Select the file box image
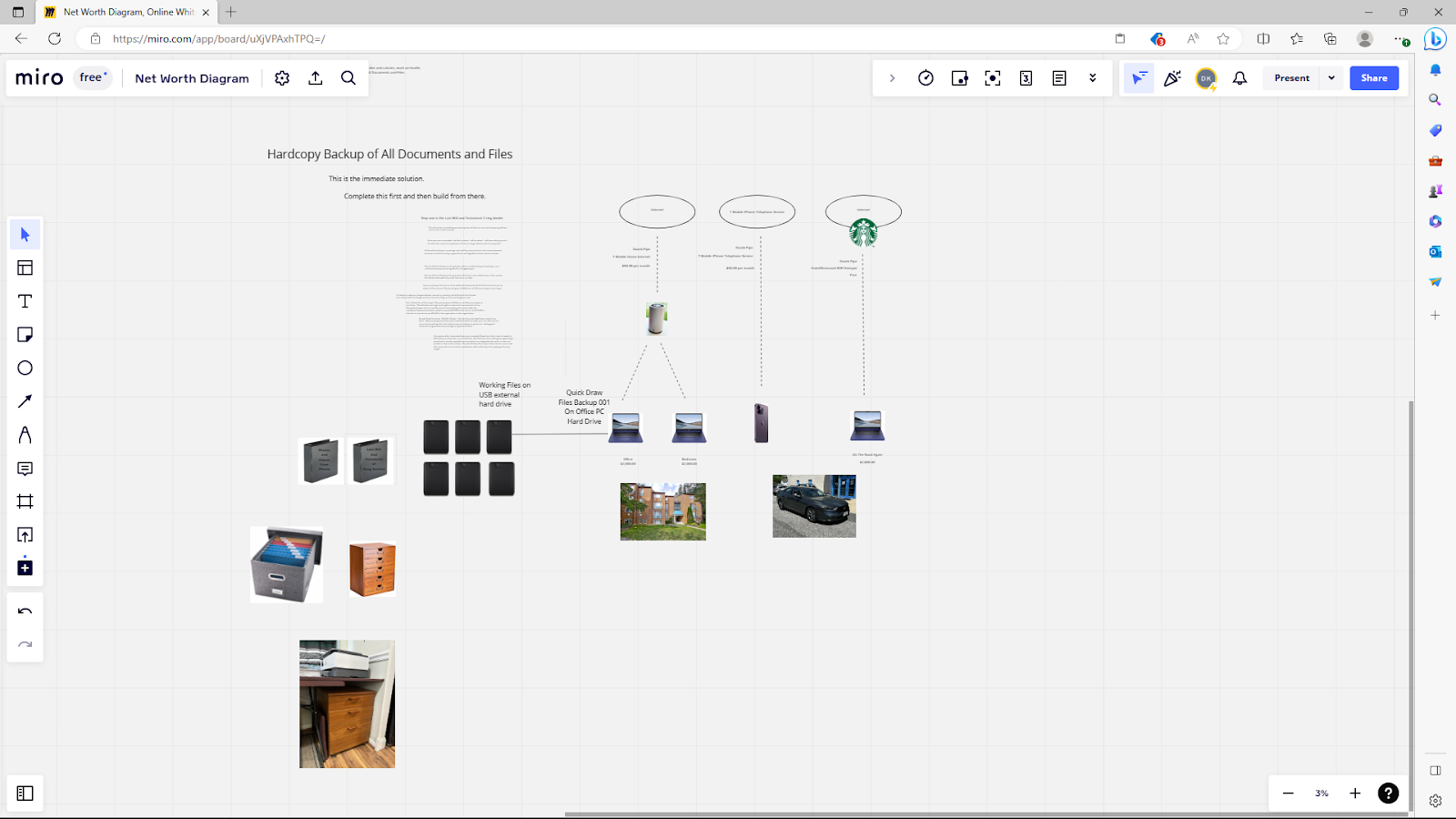Viewport: 1456px width, 819px height. pos(287,564)
